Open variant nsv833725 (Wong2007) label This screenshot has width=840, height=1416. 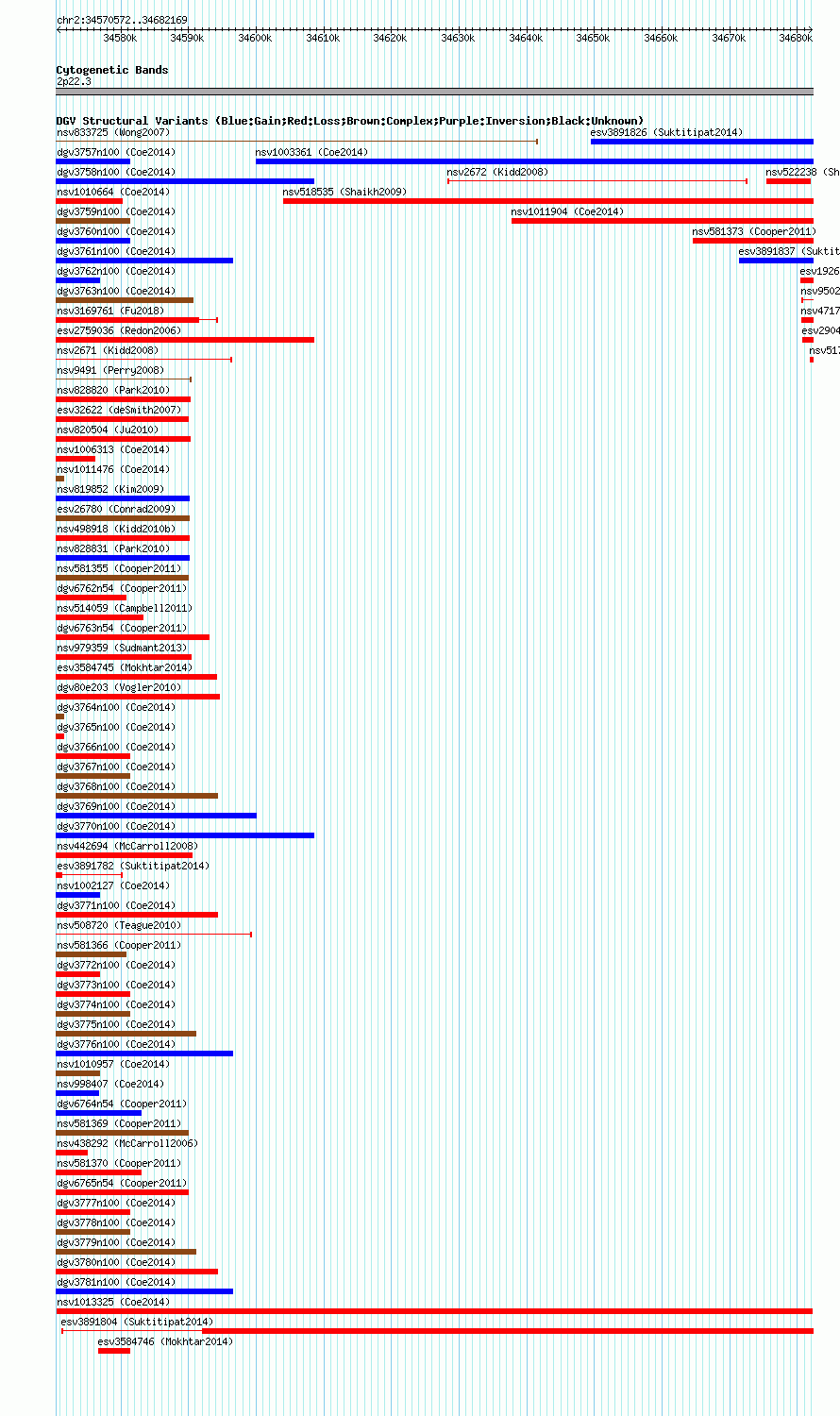[x=113, y=132]
